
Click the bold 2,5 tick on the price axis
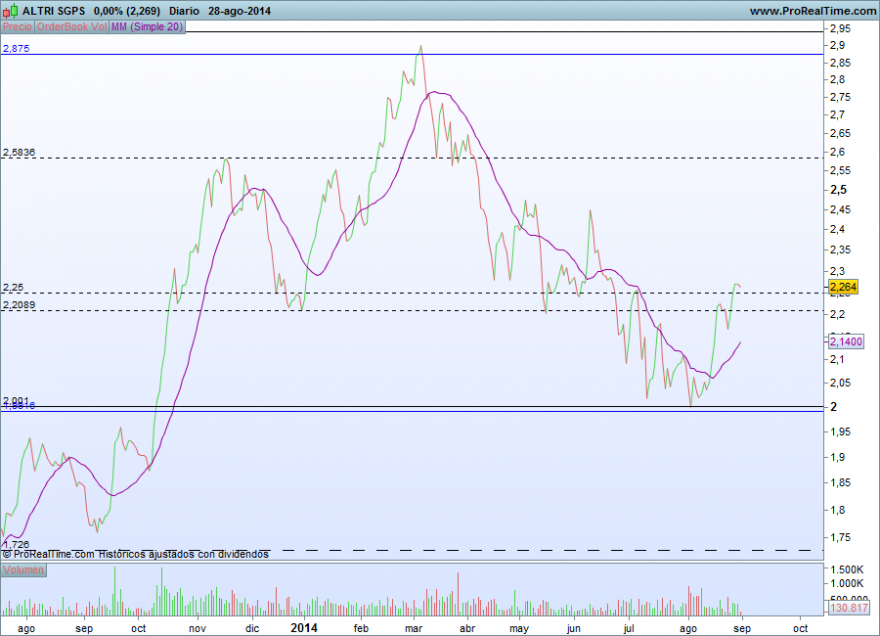pos(838,190)
